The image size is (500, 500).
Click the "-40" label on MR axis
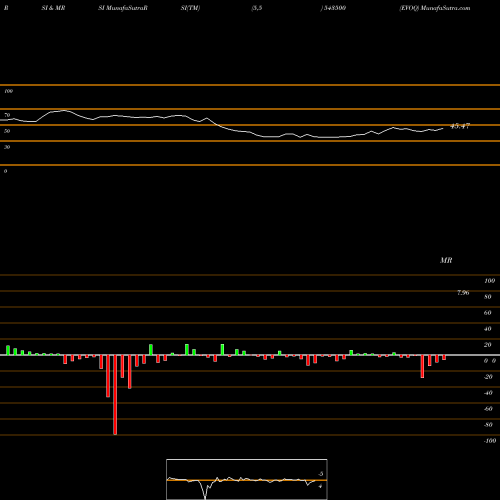pos(488,393)
